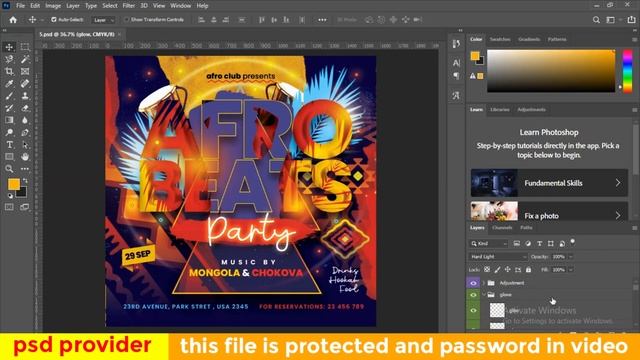Select the Magic Wand tool
This screenshot has width=640, height=360.
click(x=25, y=59)
